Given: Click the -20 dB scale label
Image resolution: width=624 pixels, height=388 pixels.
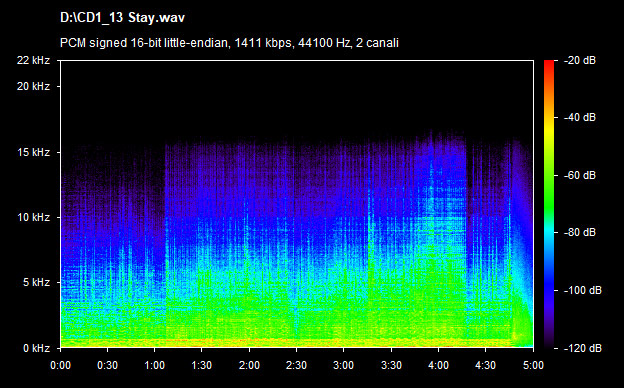Looking at the screenshot, I should click(x=579, y=60).
